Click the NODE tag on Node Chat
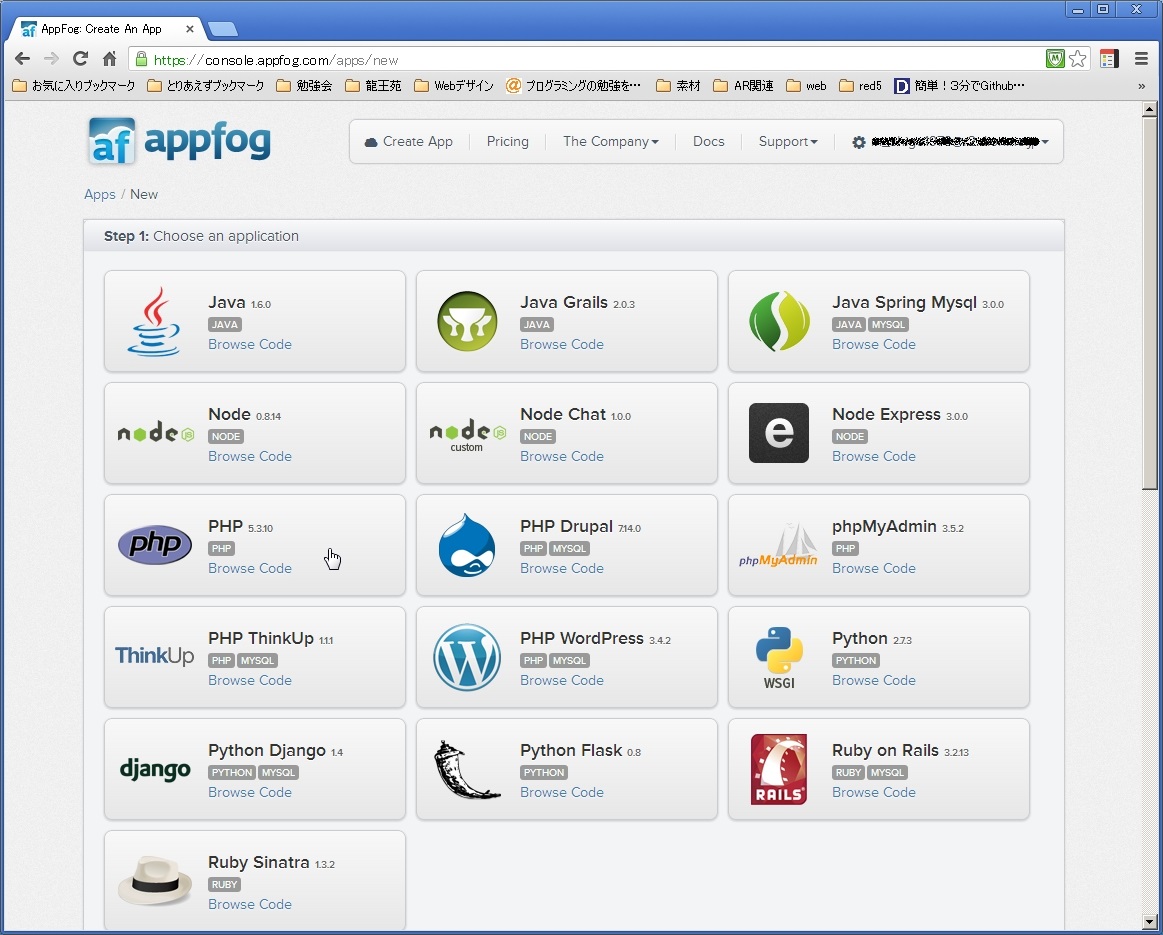Viewport: 1163px width, 935px height. click(x=538, y=437)
